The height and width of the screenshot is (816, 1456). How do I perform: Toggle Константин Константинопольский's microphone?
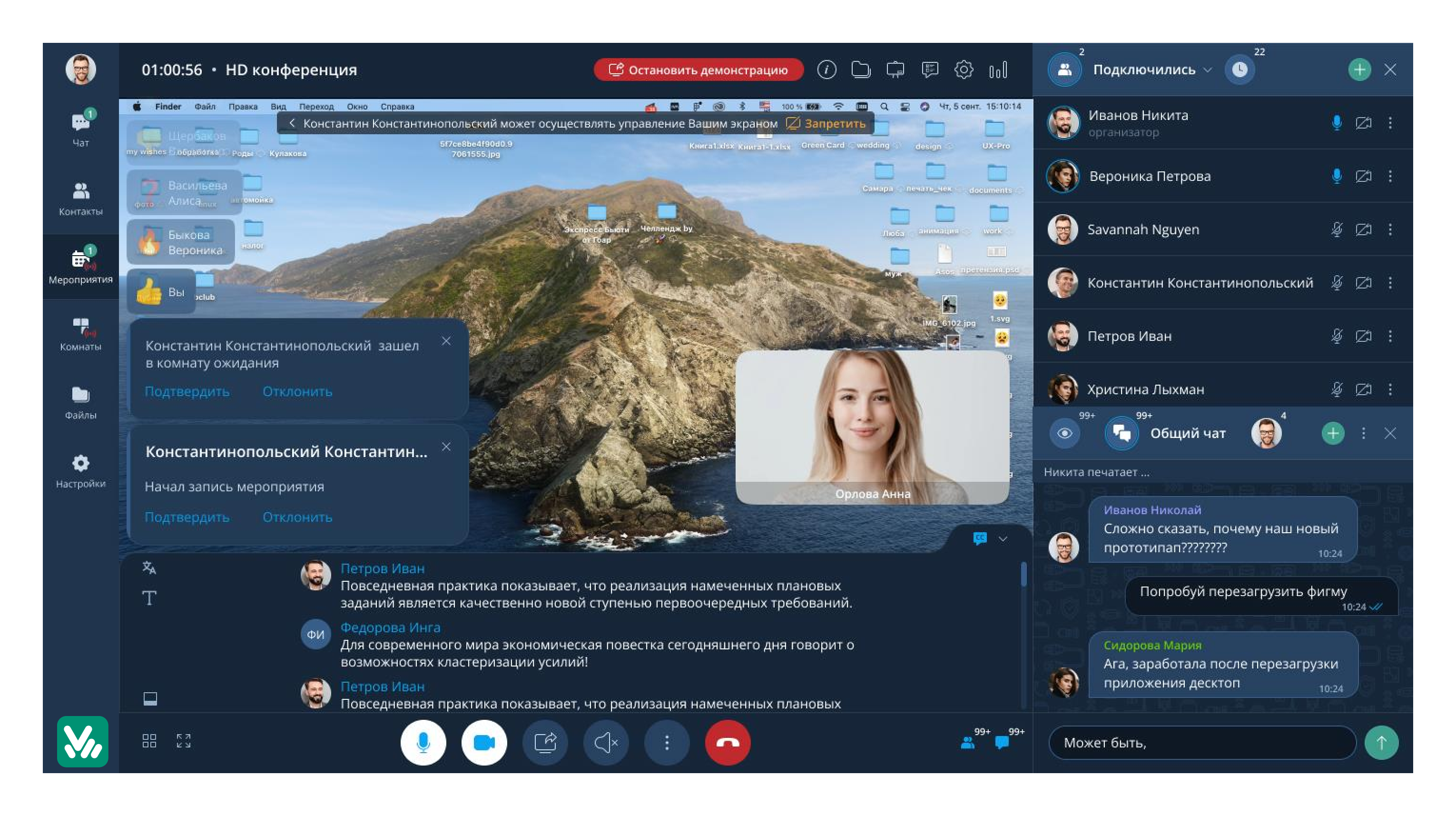(1337, 283)
